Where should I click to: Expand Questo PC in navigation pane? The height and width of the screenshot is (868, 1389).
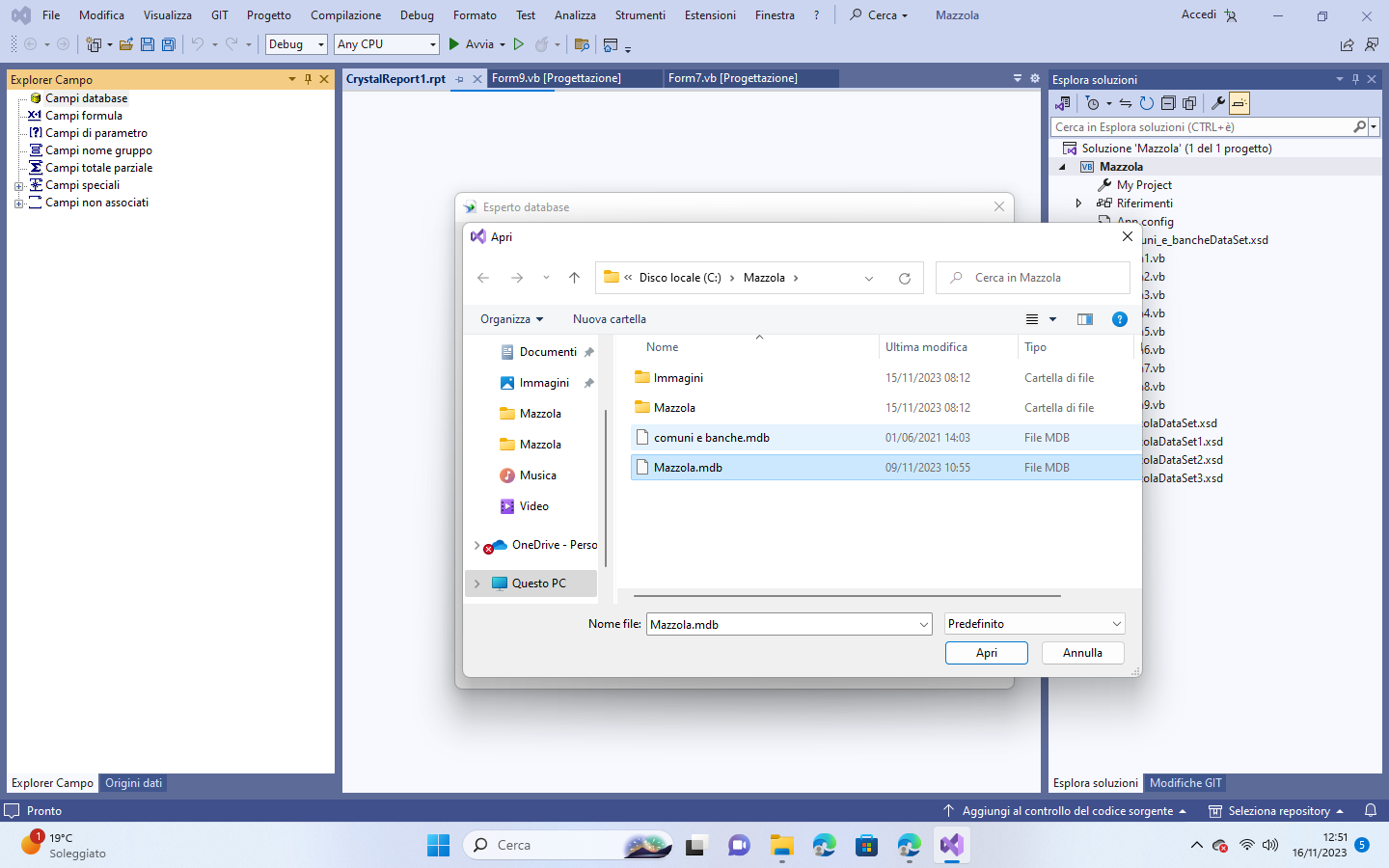pos(477,583)
